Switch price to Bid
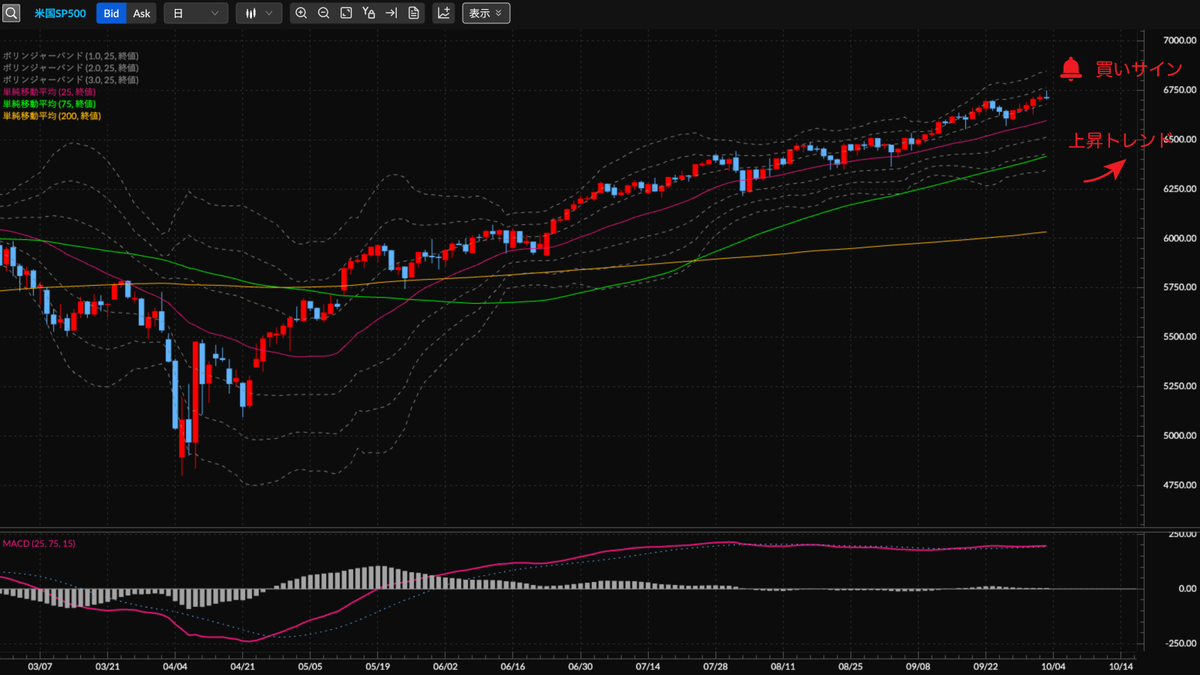The width and height of the screenshot is (1200, 675). (x=112, y=13)
